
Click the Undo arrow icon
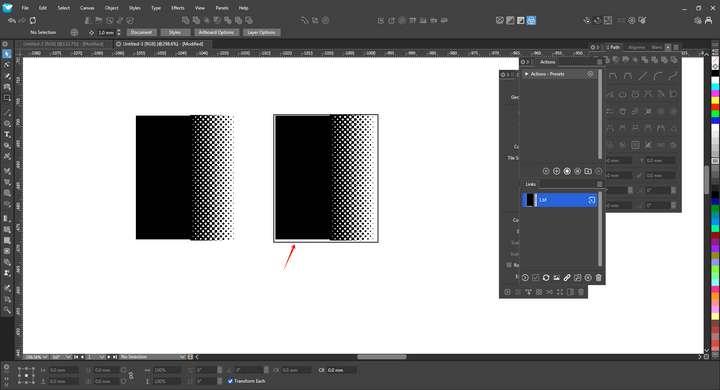coord(11,21)
